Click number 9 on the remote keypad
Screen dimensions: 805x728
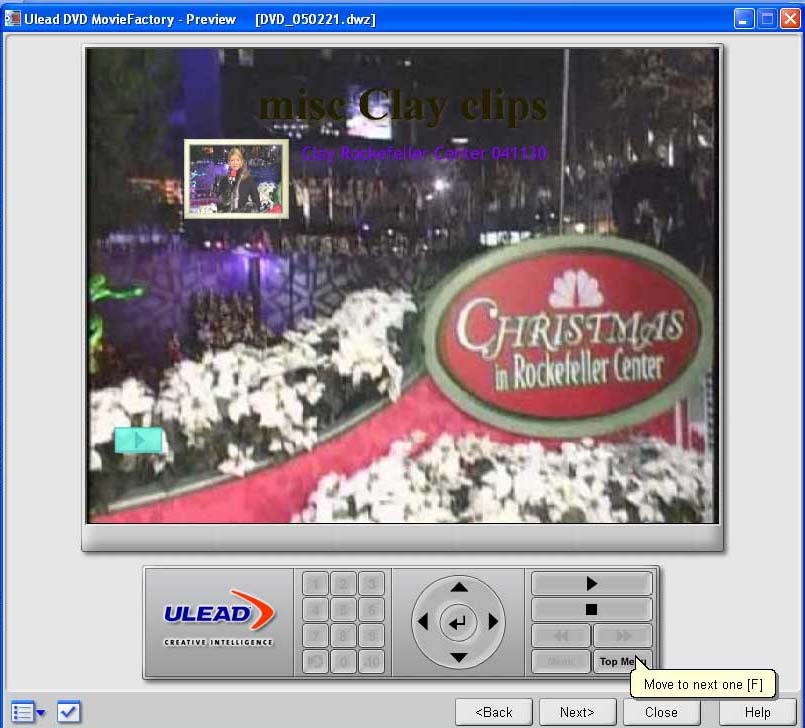click(x=371, y=636)
